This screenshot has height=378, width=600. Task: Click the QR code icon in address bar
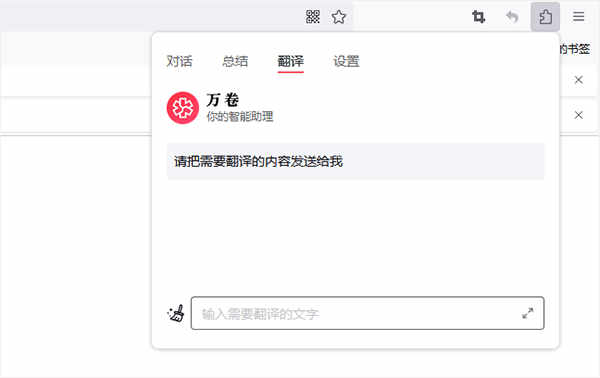coord(313,17)
